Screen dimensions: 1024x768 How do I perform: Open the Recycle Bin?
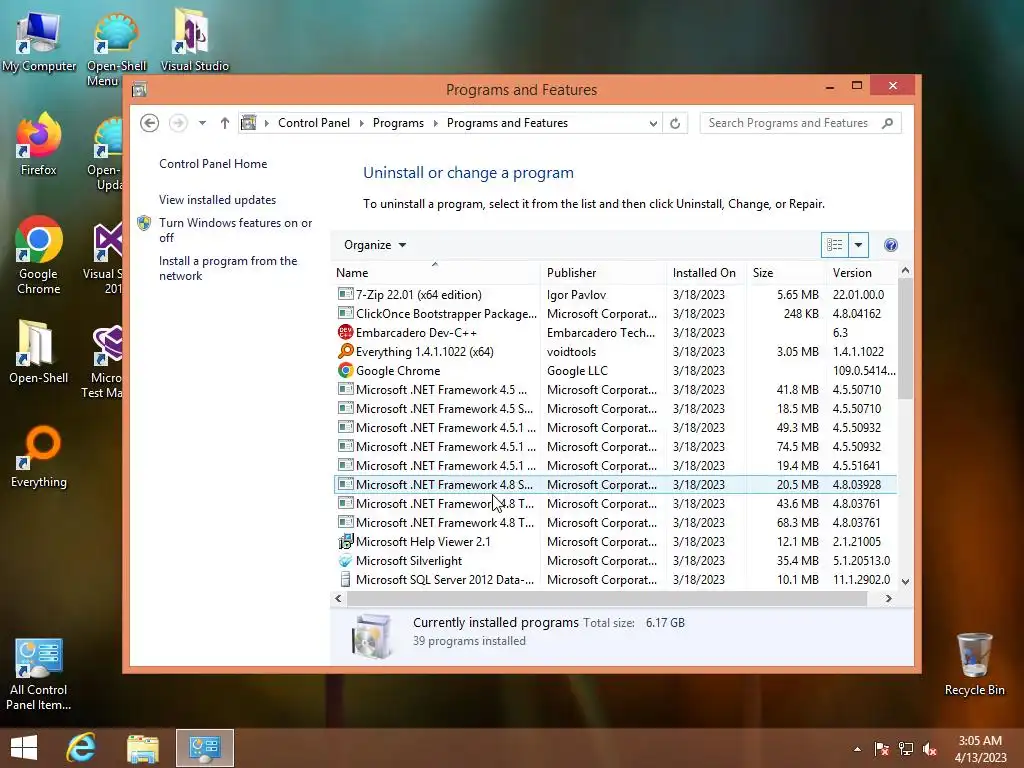pos(974,665)
